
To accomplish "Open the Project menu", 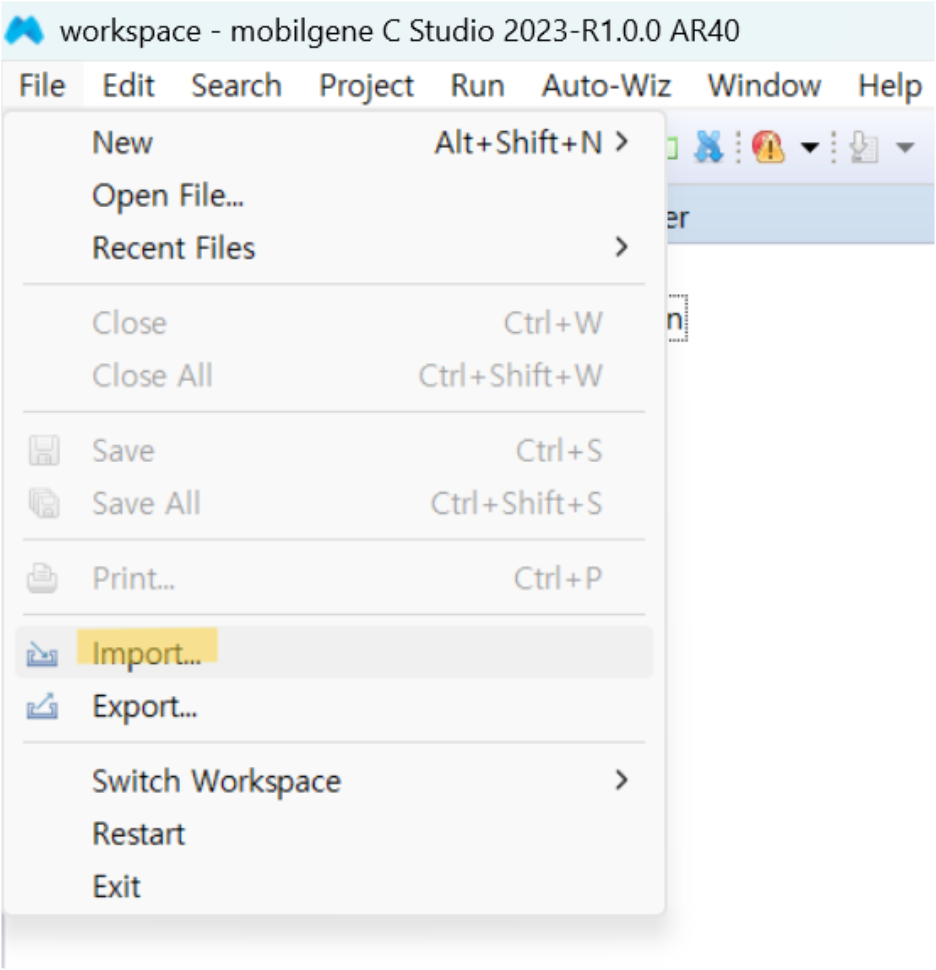I will coord(366,85).
